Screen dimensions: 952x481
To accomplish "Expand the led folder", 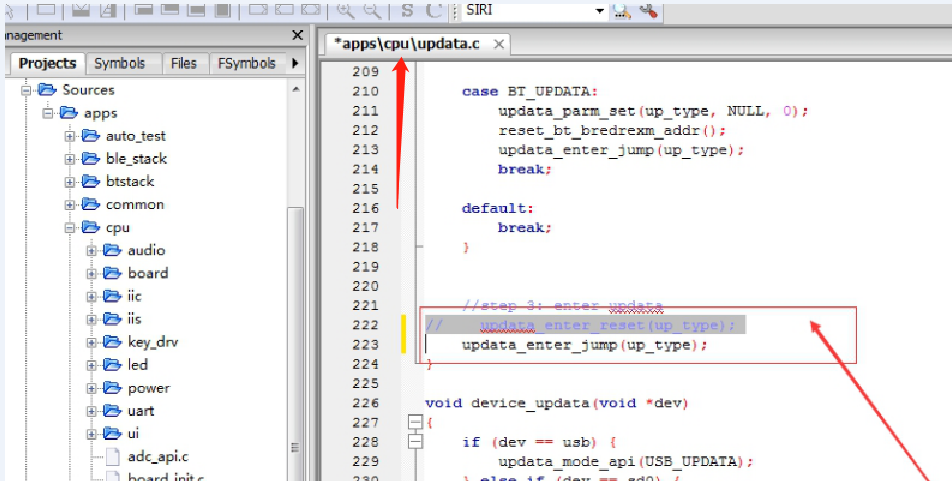I will click(x=91, y=365).
